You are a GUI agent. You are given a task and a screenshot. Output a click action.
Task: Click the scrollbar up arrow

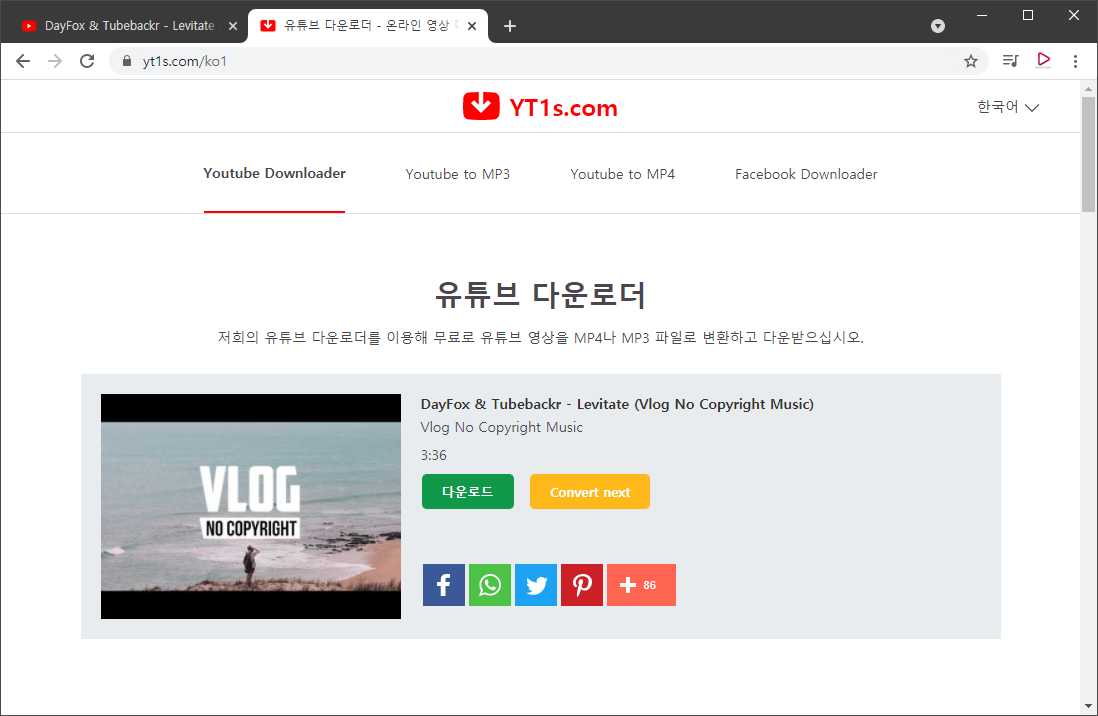click(x=1087, y=89)
